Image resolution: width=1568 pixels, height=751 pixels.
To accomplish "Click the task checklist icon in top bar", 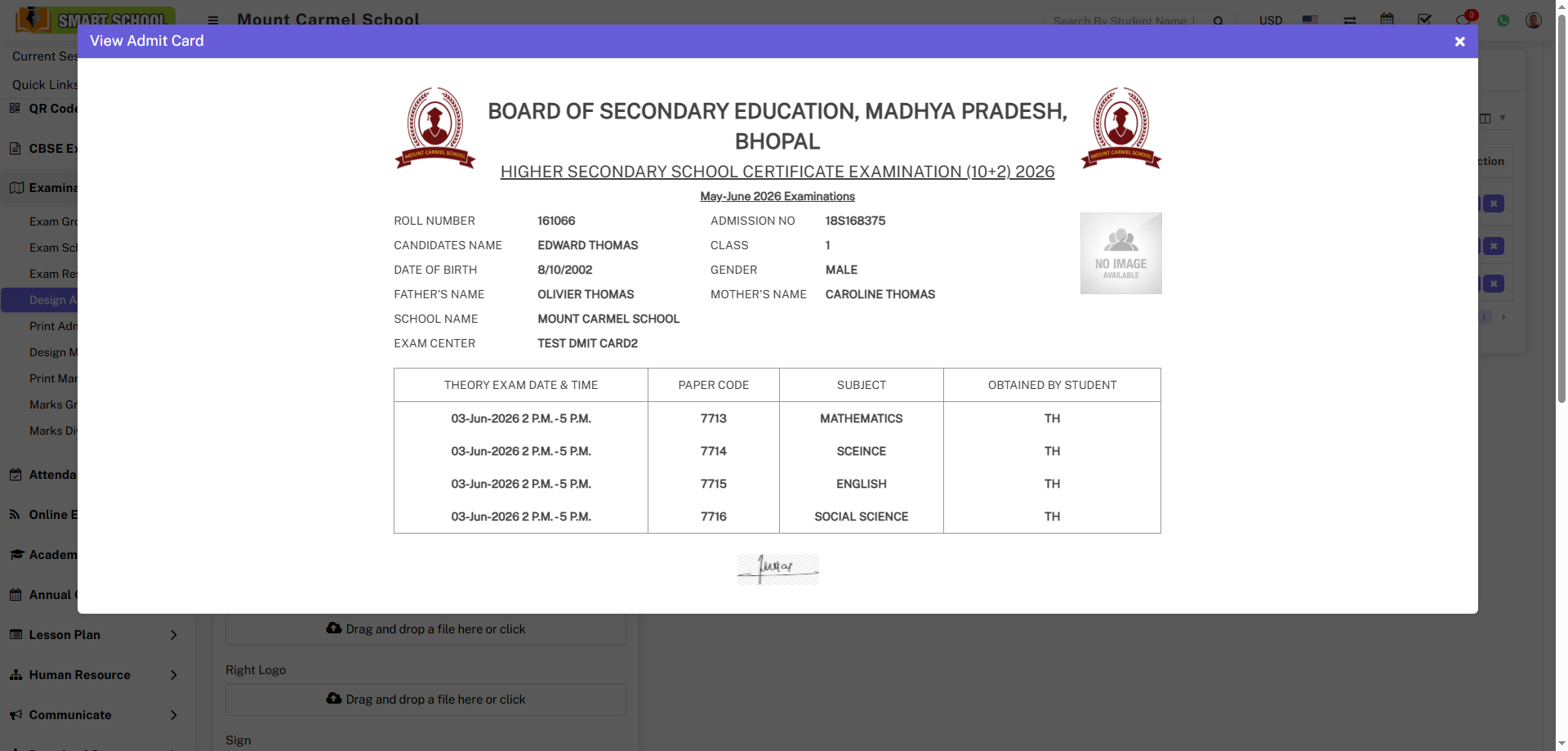I will pos(1424,20).
